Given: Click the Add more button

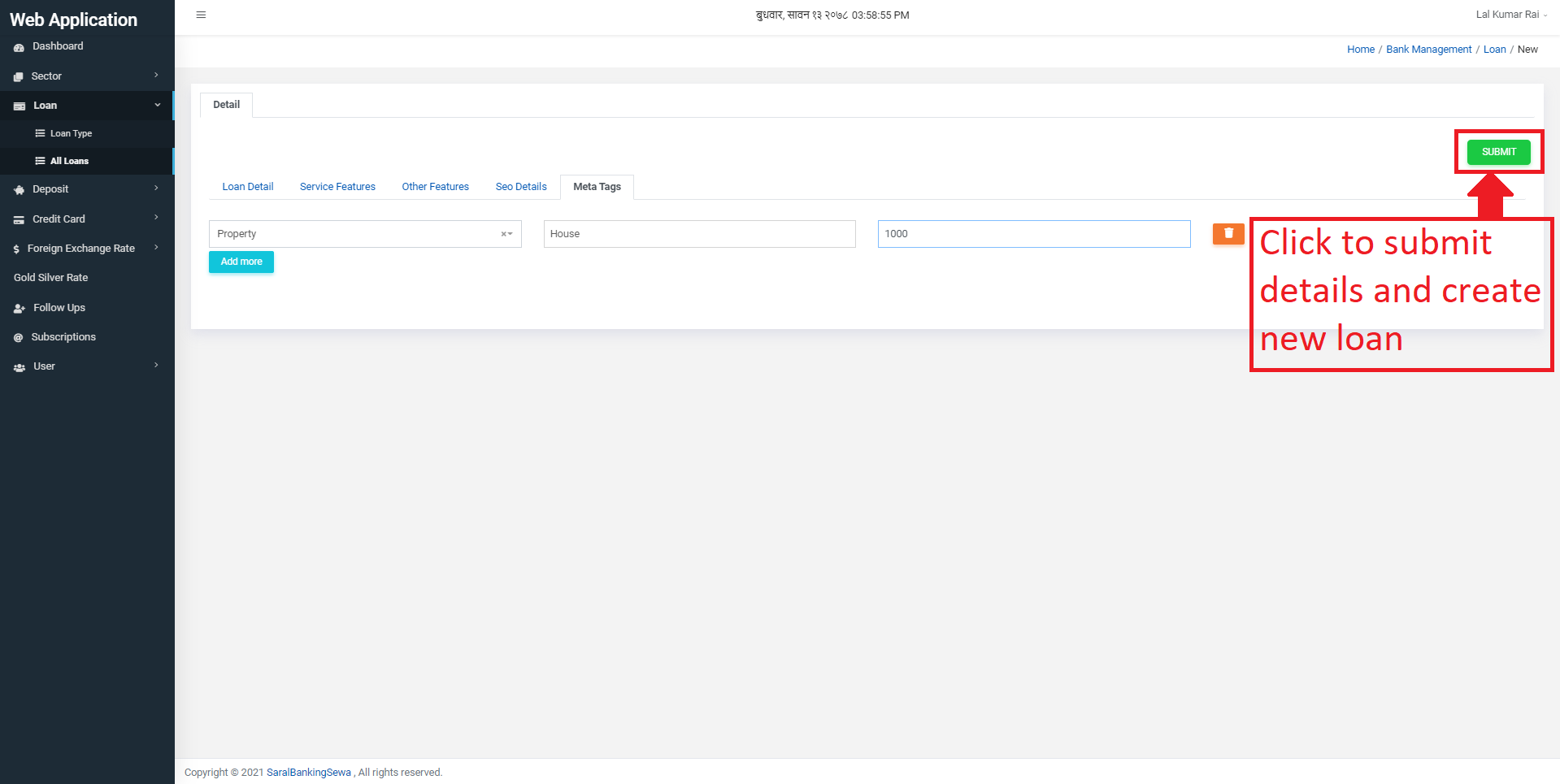Looking at the screenshot, I should coord(241,262).
